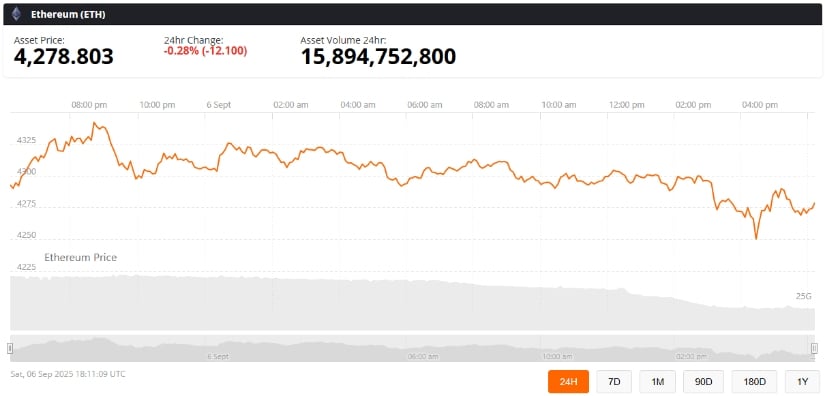Click the Ethereum diamond logo icon
This screenshot has width=825, height=396.
[x=16, y=14]
